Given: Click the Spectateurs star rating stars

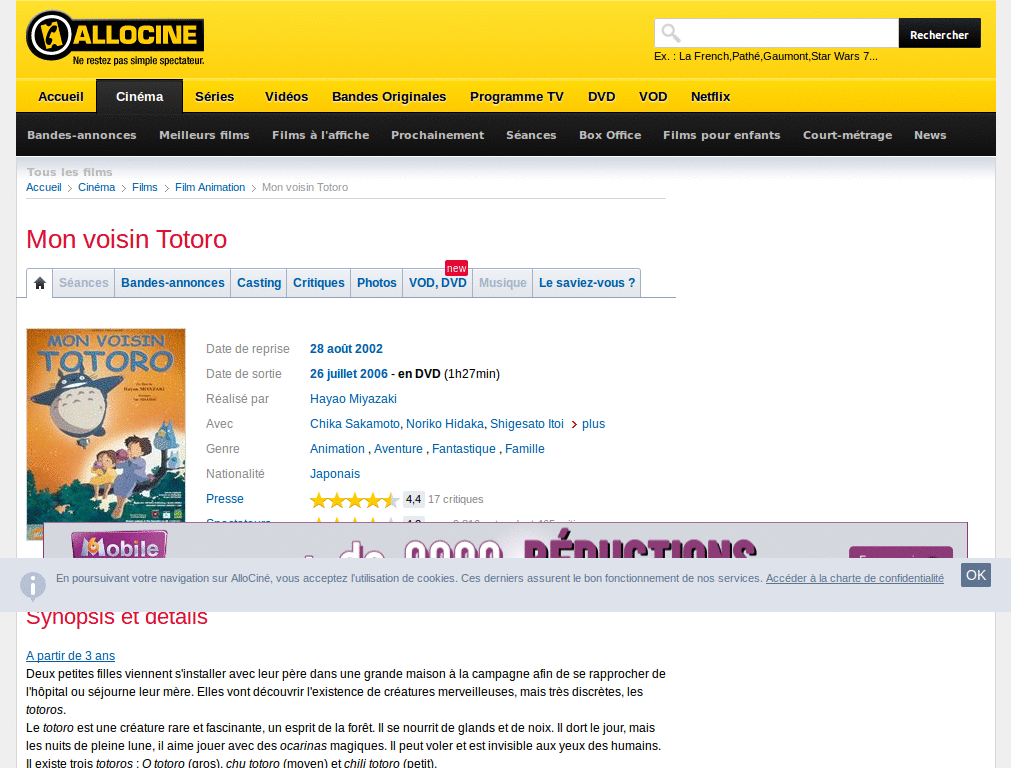Looking at the screenshot, I should point(355,523).
